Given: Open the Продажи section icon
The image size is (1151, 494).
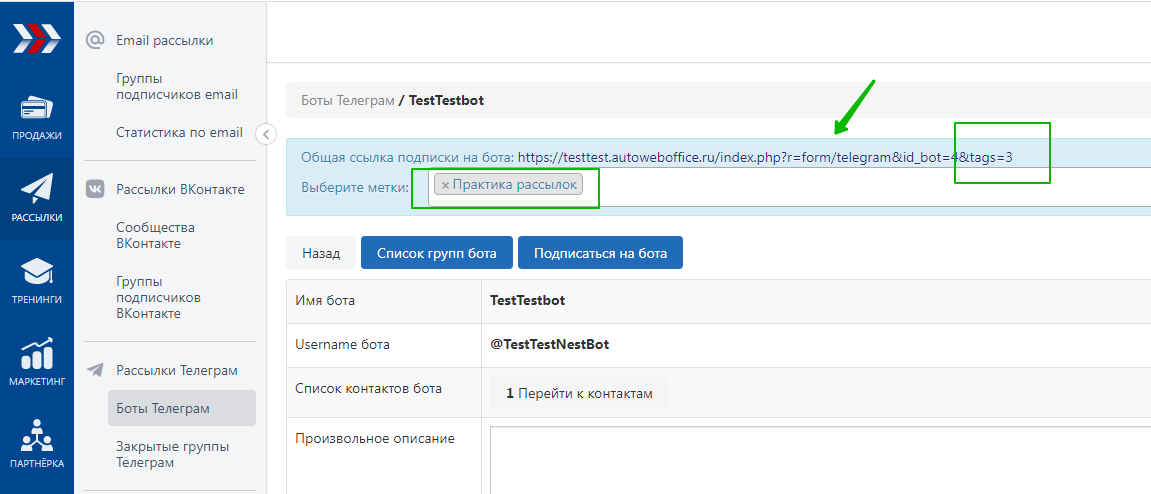Looking at the screenshot, I should [37, 109].
